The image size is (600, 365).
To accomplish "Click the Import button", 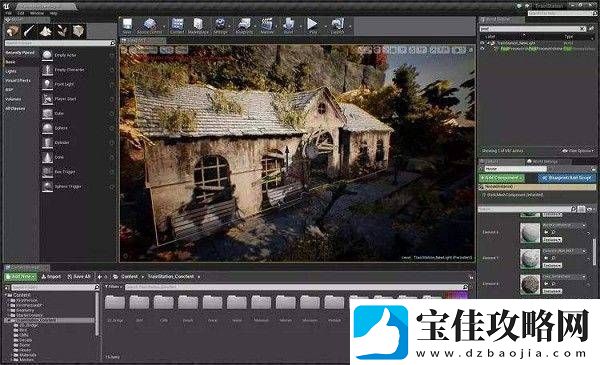I will click(51, 276).
